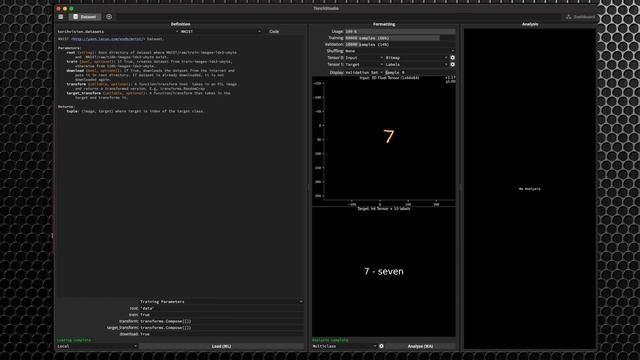Image resolution: width=640 pixels, height=360 pixels.
Task: Open Display Validation Set dropdown
Action: (364, 72)
